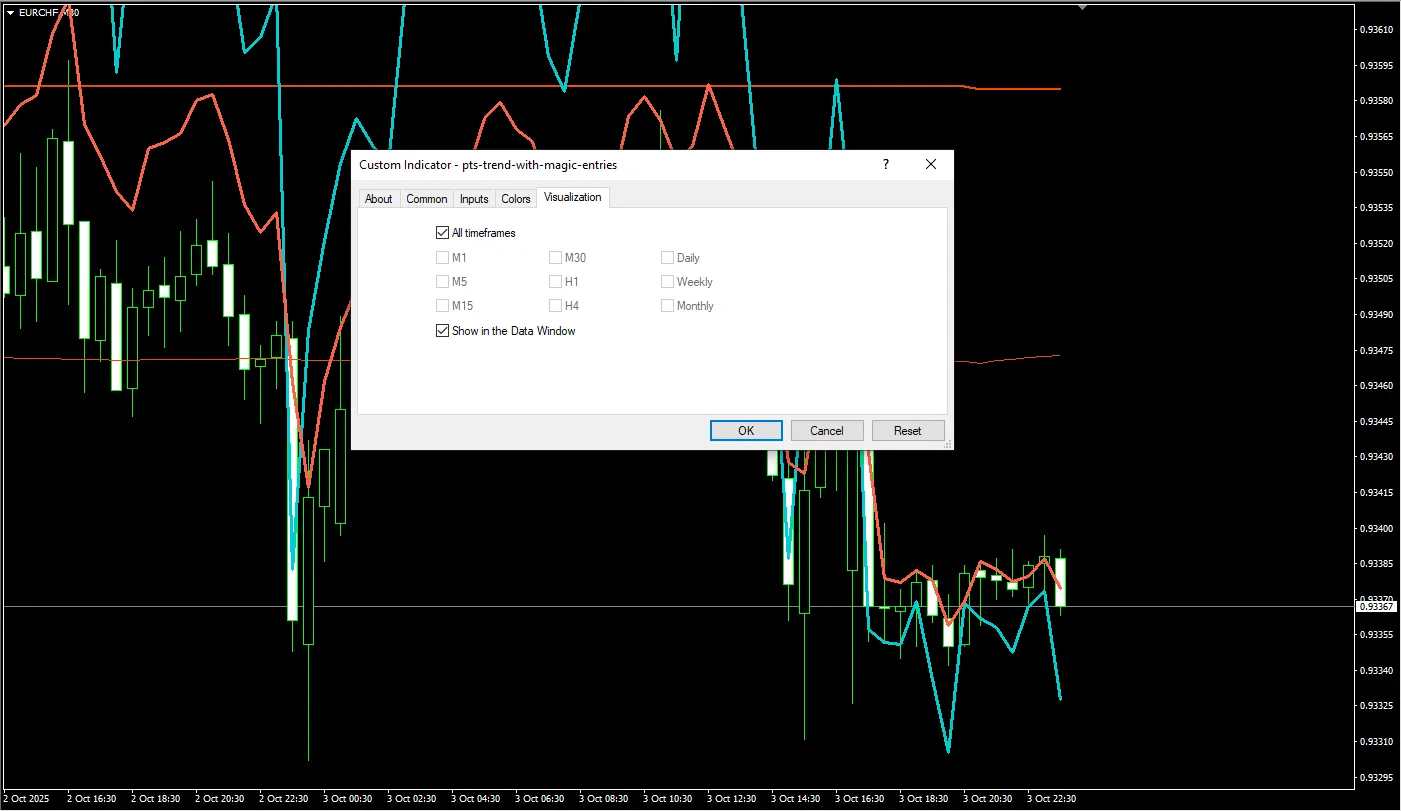Click the EURCHF chart menu arrow
This screenshot has width=1401, height=811.
pyautogui.click(x=10, y=12)
